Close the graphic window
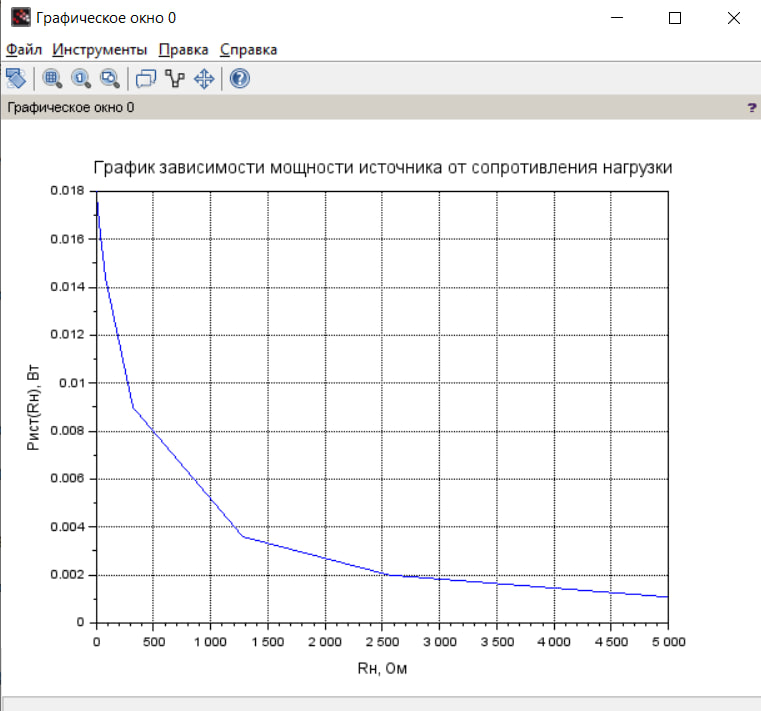 [x=734, y=18]
